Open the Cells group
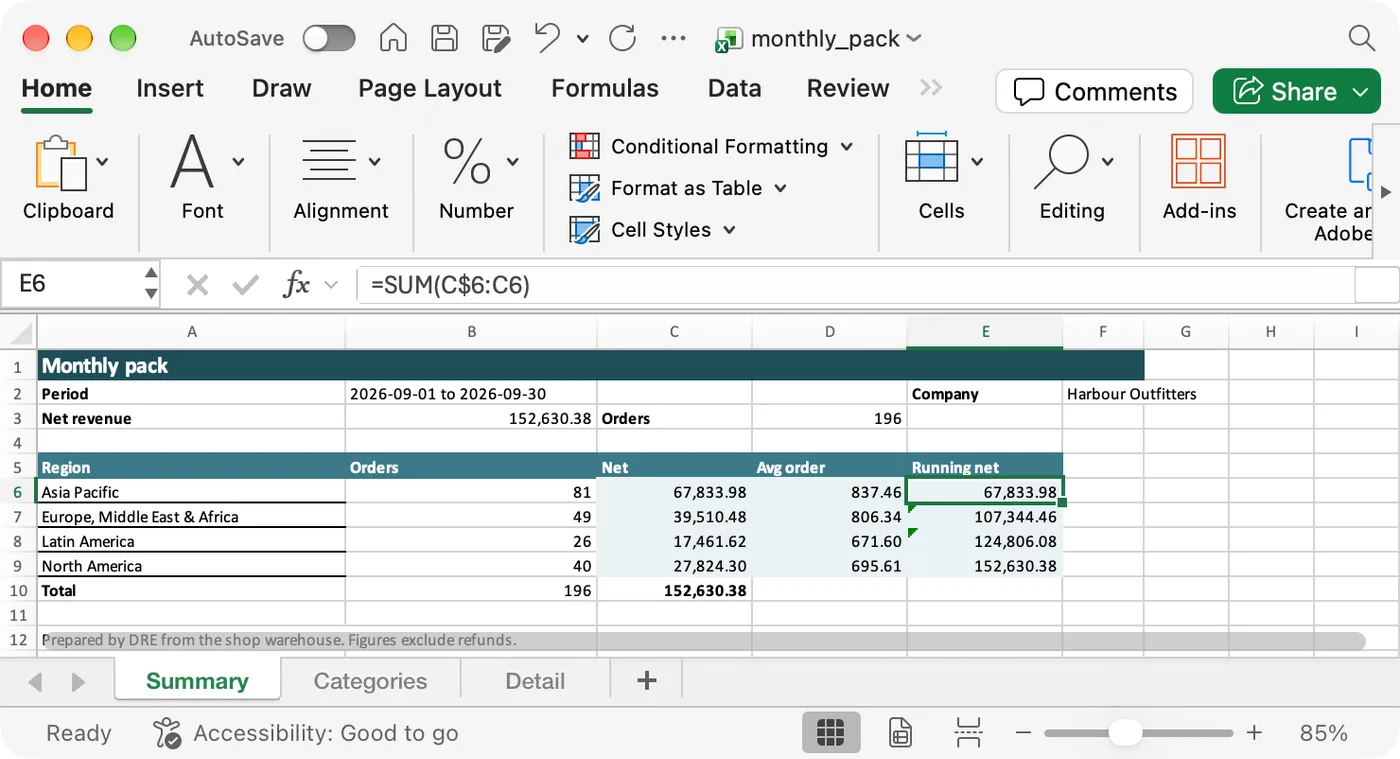Image resolution: width=1400 pixels, height=759 pixels. click(942, 177)
